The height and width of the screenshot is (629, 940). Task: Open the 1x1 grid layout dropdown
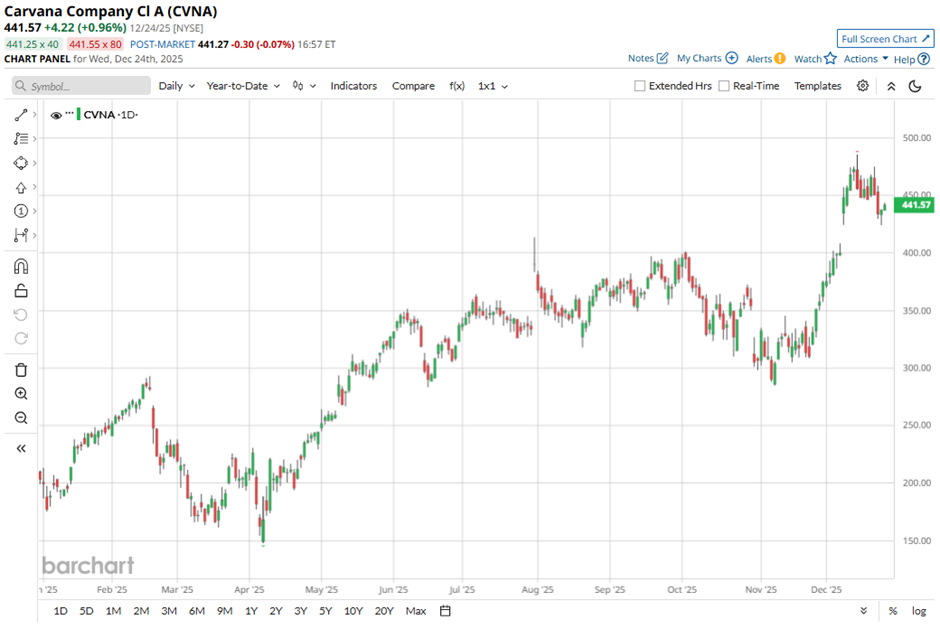tap(492, 86)
